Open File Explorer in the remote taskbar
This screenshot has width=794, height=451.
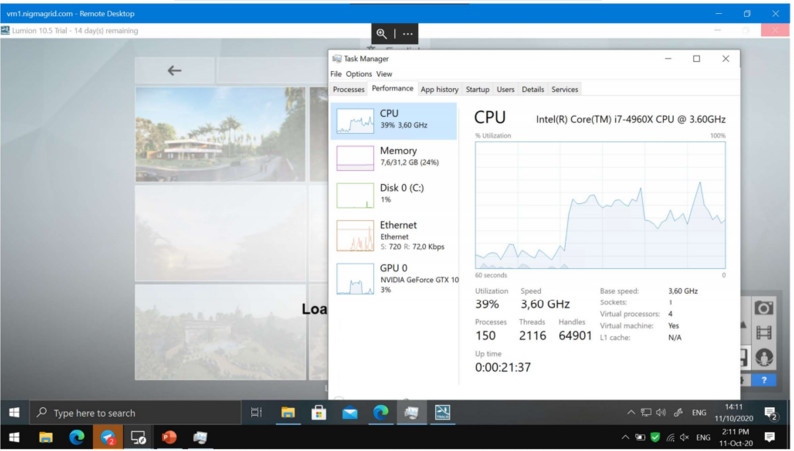[289, 414]
